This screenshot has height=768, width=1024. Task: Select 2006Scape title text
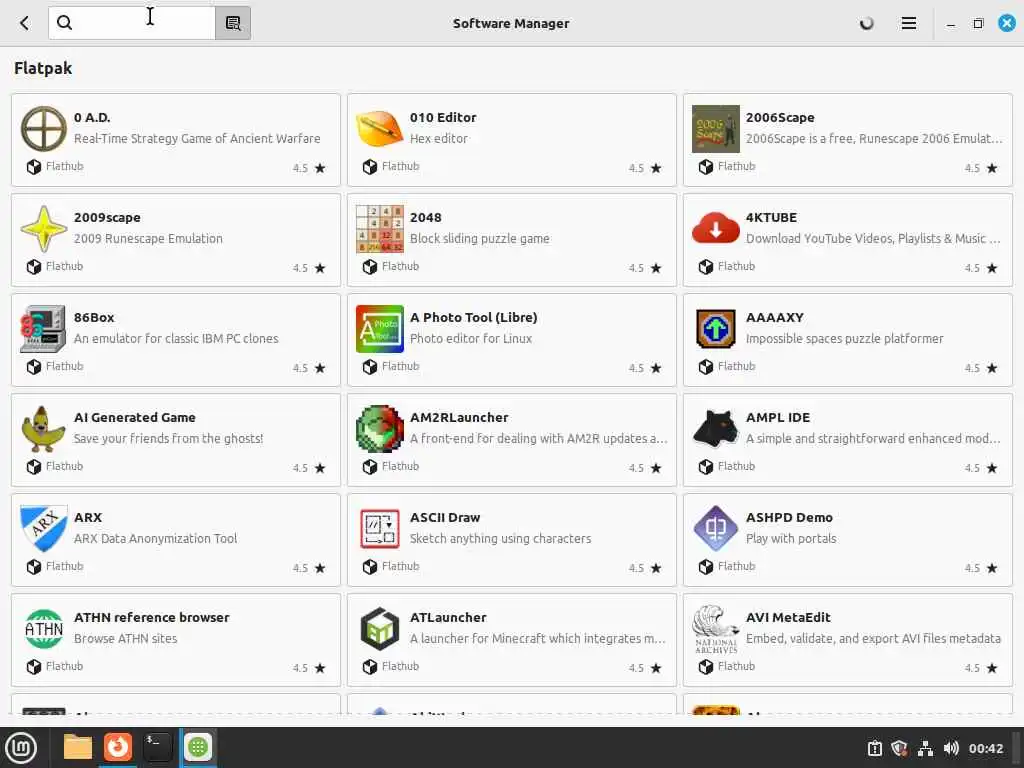coord(780,118)
